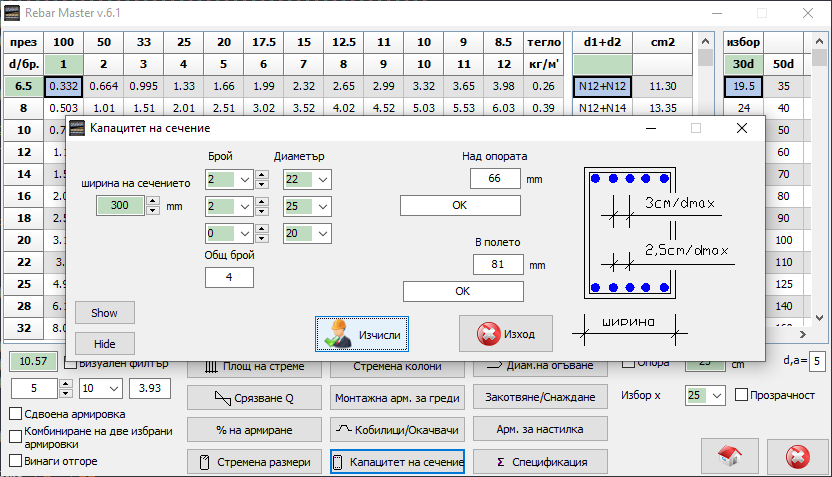Open Срязване Q shear tool
Viewport: 832px width, 477px height.
pos(254,397)
